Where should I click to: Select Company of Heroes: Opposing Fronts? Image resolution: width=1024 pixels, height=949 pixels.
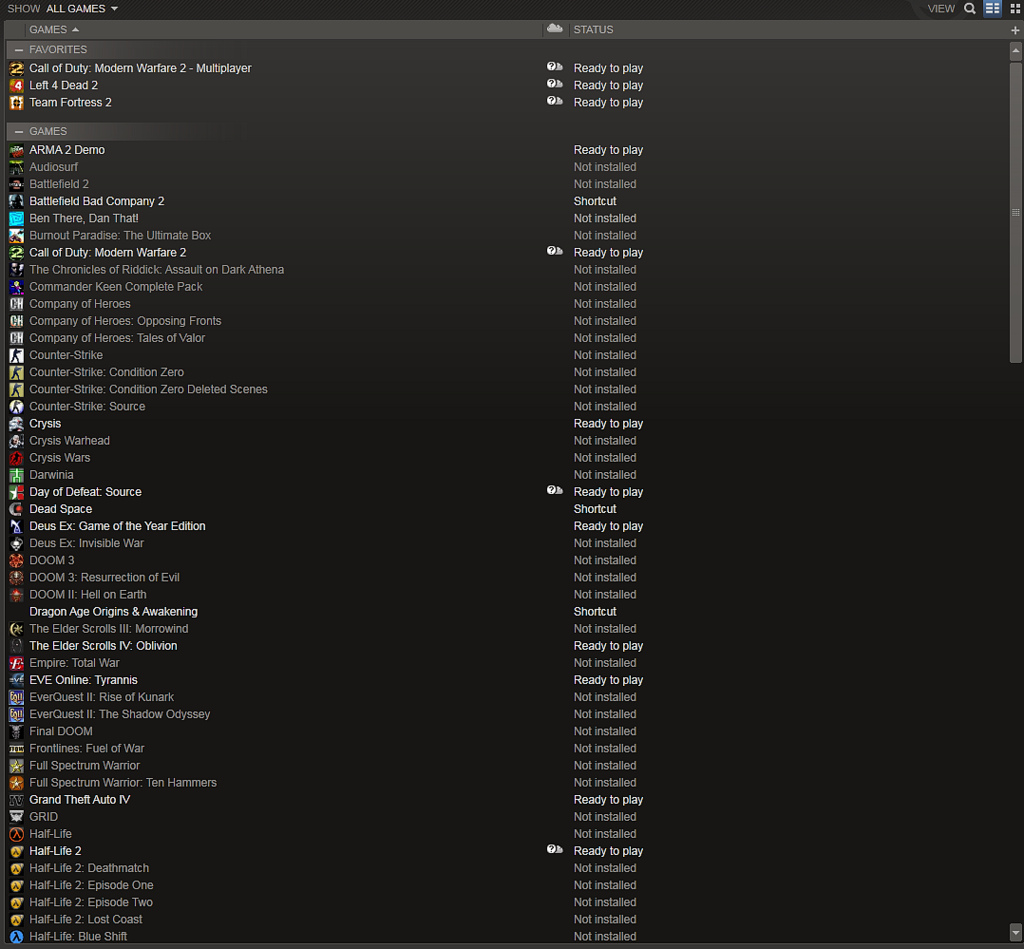point(125,321)
